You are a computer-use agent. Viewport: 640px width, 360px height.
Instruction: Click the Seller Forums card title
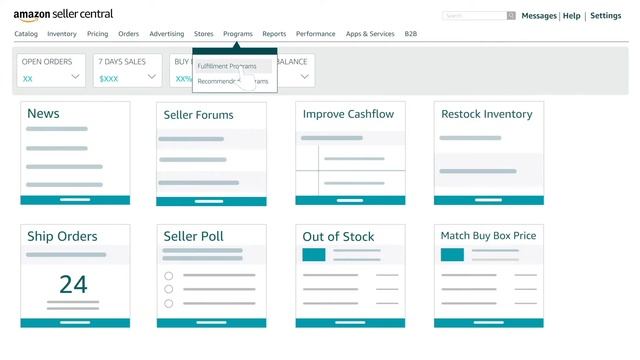point(198,115)
